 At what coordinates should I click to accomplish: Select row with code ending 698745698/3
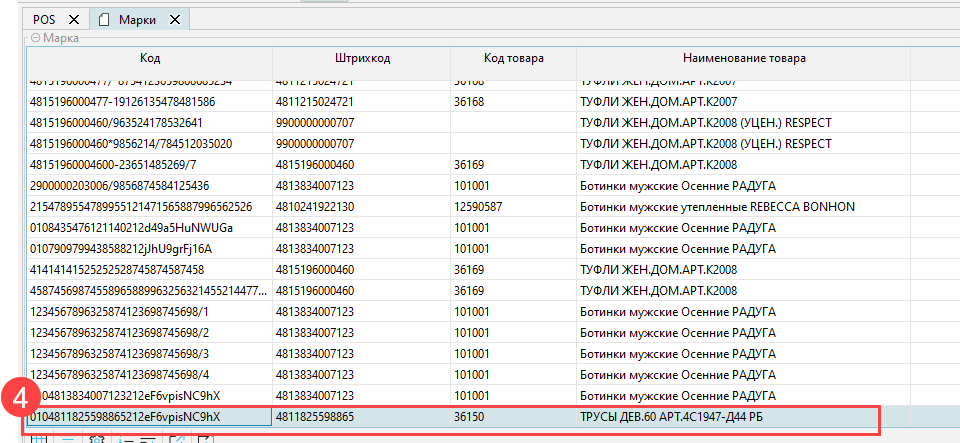pyautogui.click(x=148, y=353)
